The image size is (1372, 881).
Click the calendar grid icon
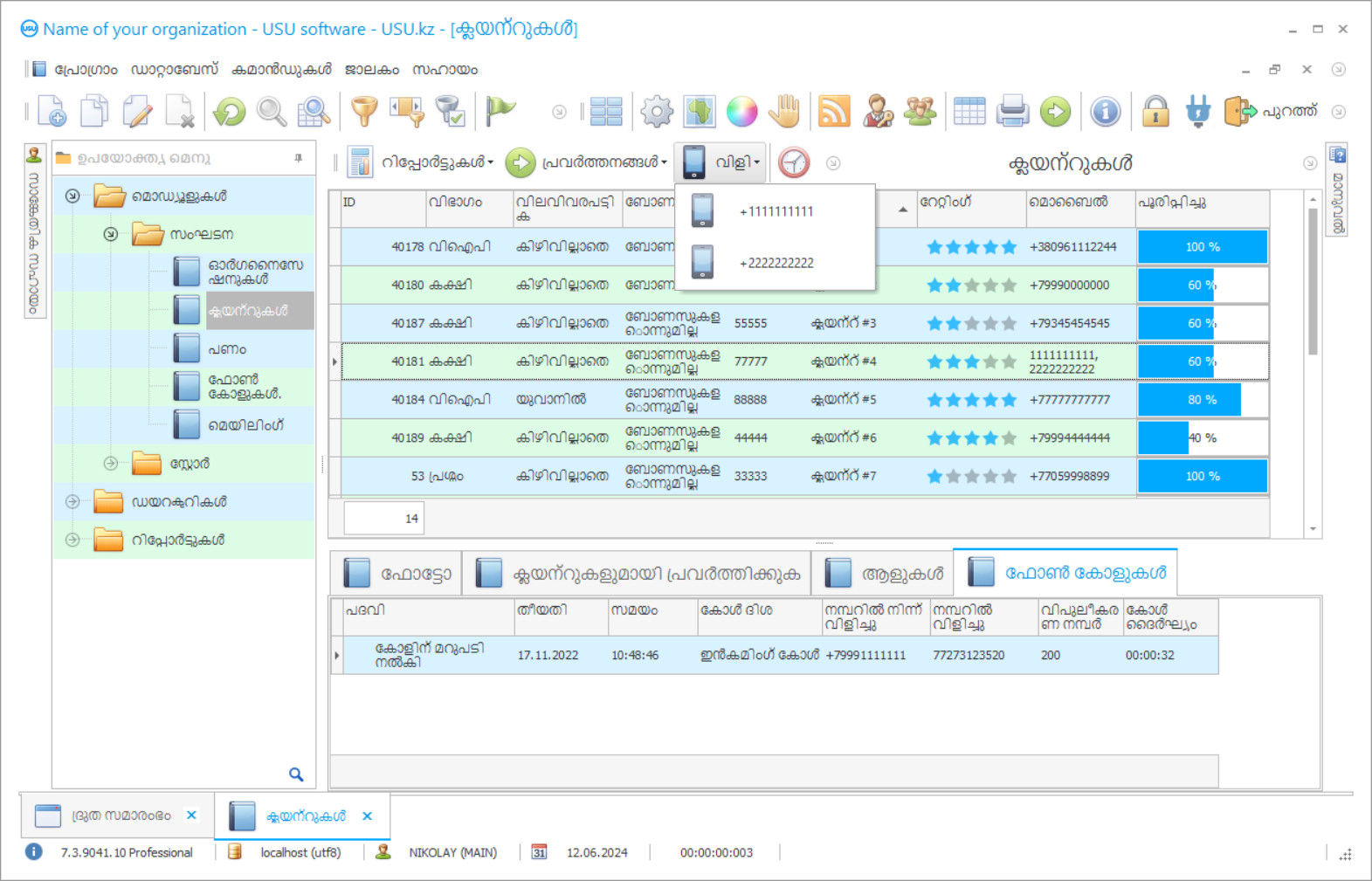(x=969, y=112)
